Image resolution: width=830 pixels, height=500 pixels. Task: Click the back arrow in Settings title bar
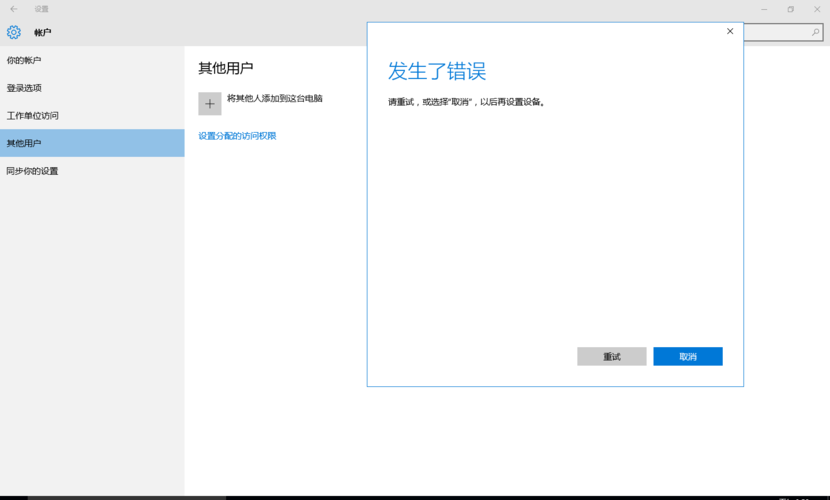click(x=14, y=9)
